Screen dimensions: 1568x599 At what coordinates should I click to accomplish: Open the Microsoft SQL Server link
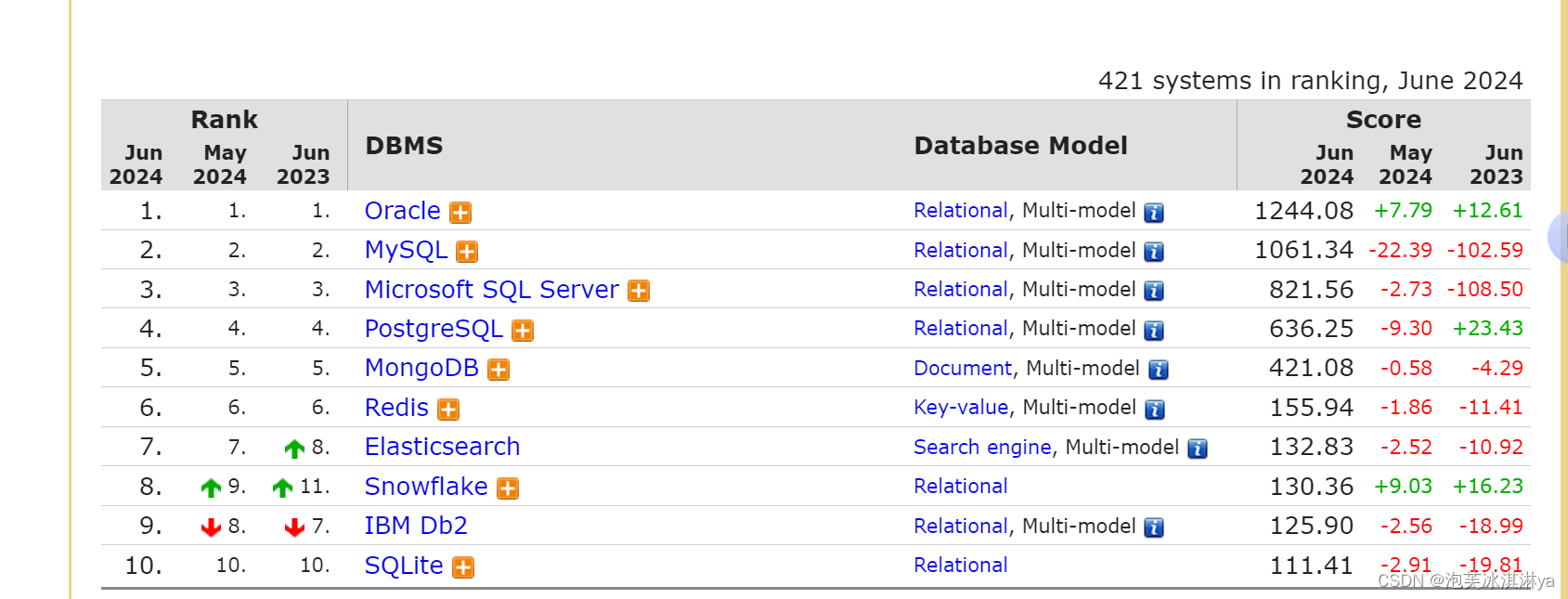pos(491,290)
